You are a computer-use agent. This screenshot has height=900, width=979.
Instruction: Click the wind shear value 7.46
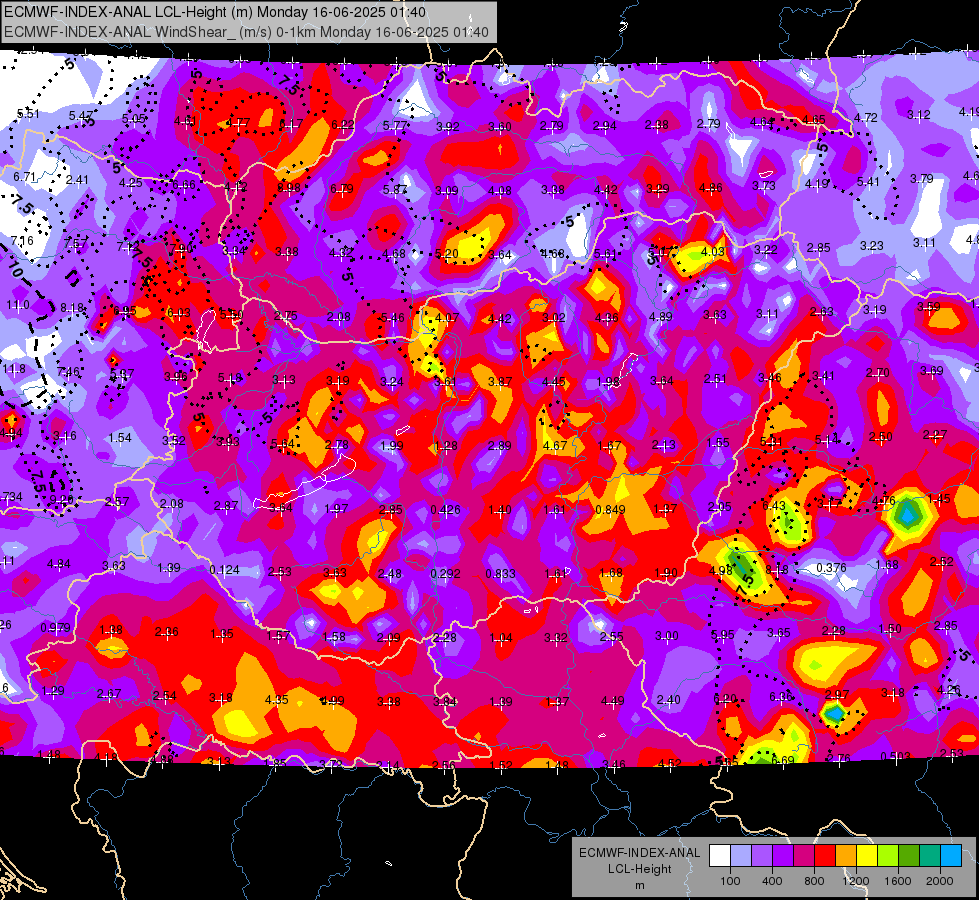coord(68,372)
